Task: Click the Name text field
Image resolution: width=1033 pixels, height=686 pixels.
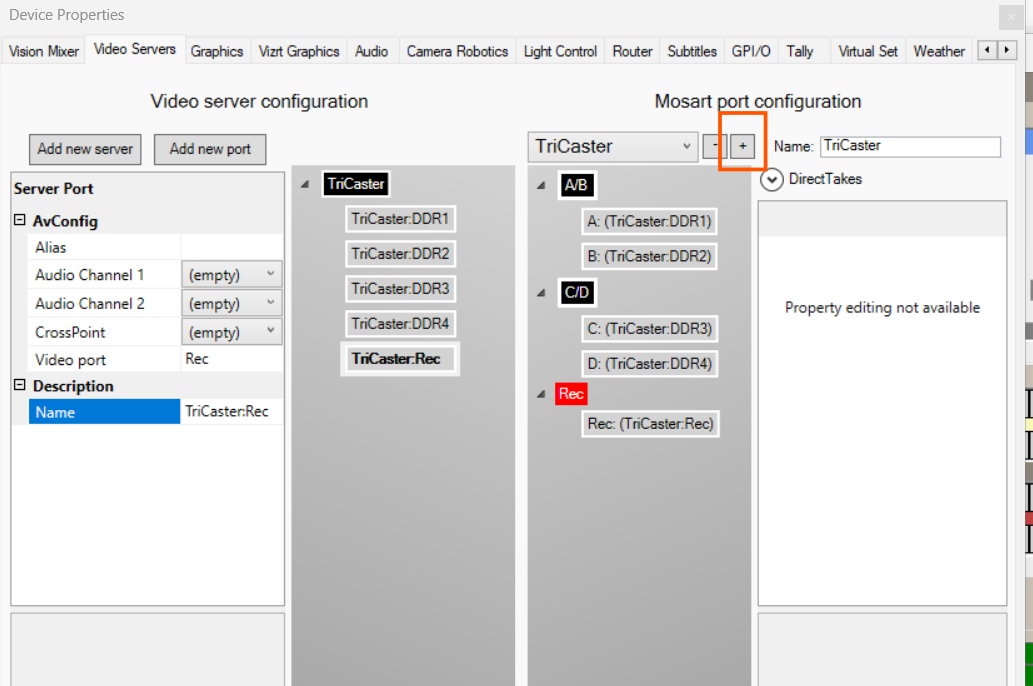Action: pos(910,146)
